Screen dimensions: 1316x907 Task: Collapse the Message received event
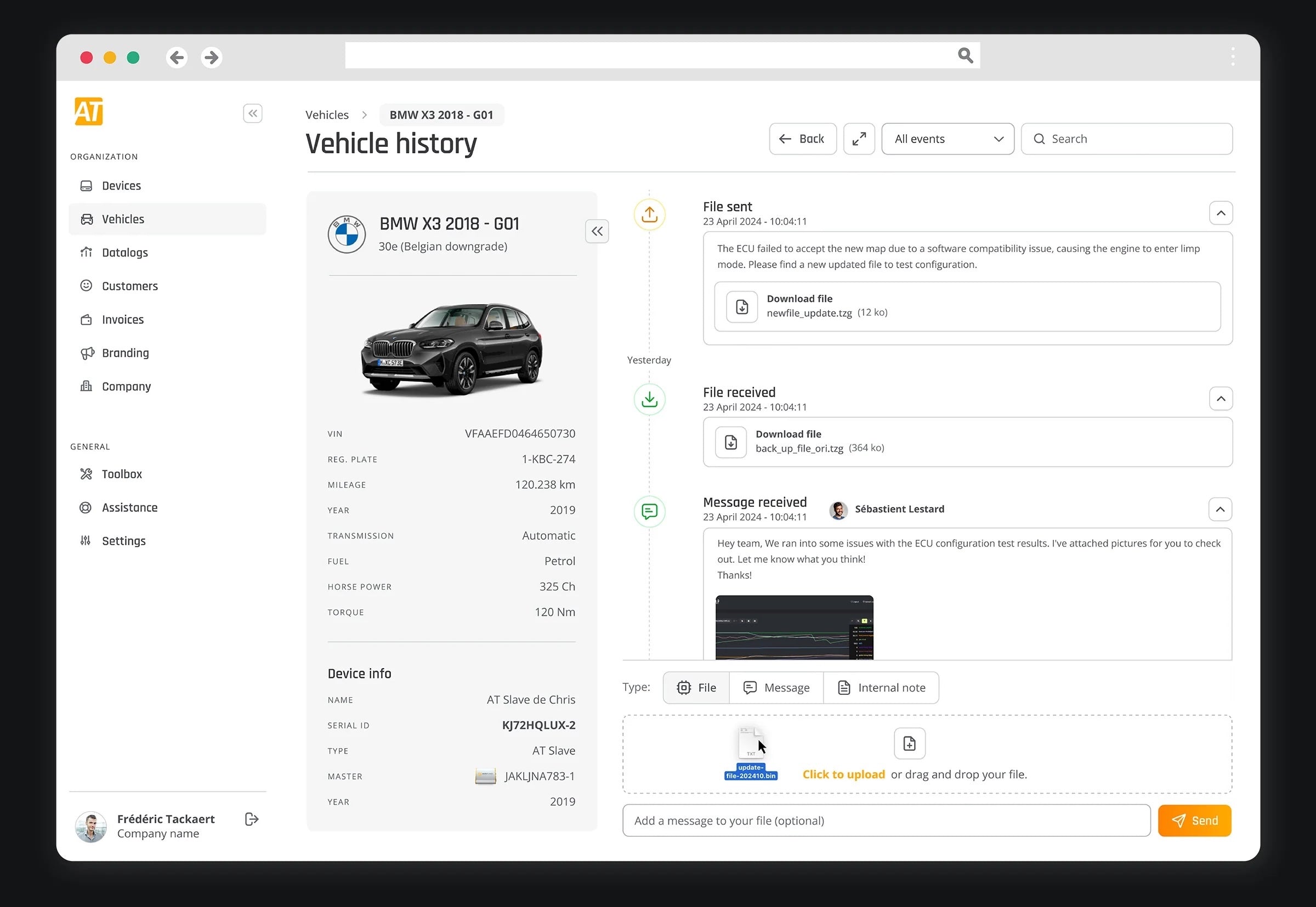coord(1220,509)
